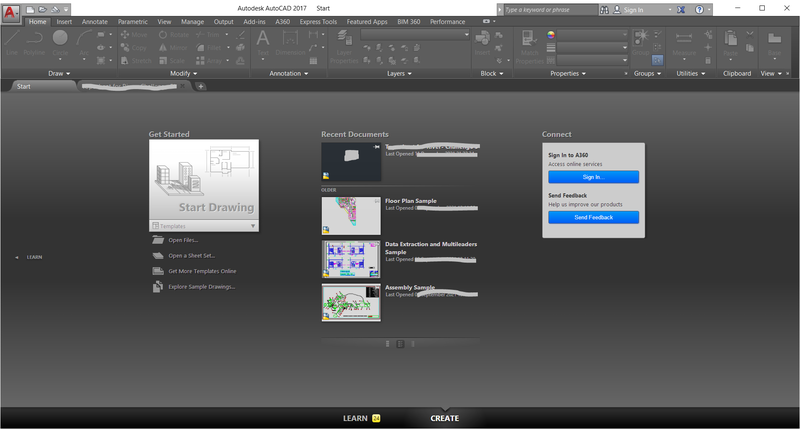Open the Insert ribbon tab
Screen dimensions: 800x429
tap(64, 21)
